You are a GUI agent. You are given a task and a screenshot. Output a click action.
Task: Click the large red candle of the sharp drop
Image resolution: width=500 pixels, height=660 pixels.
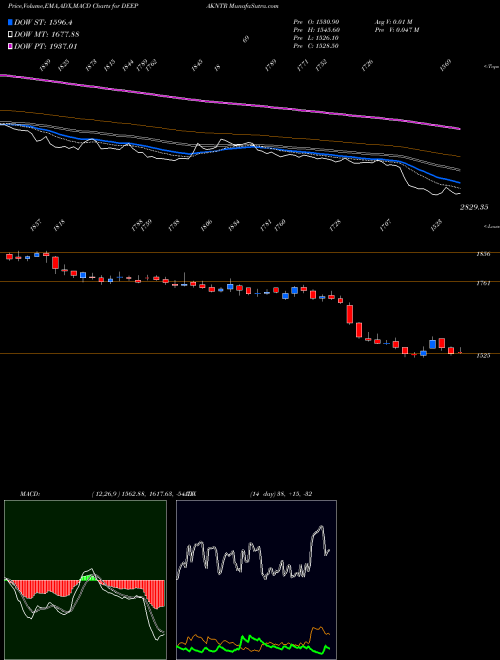click(350, 314)
